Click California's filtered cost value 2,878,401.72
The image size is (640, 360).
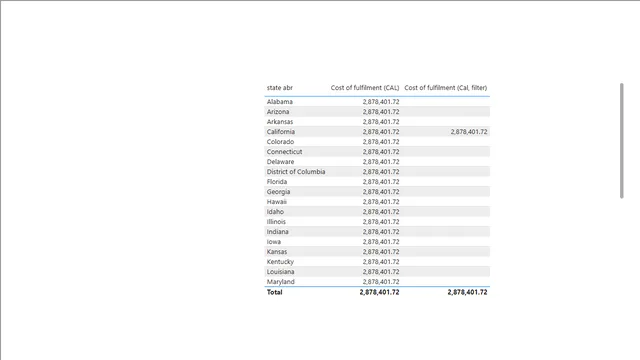[x=469, y=132]
